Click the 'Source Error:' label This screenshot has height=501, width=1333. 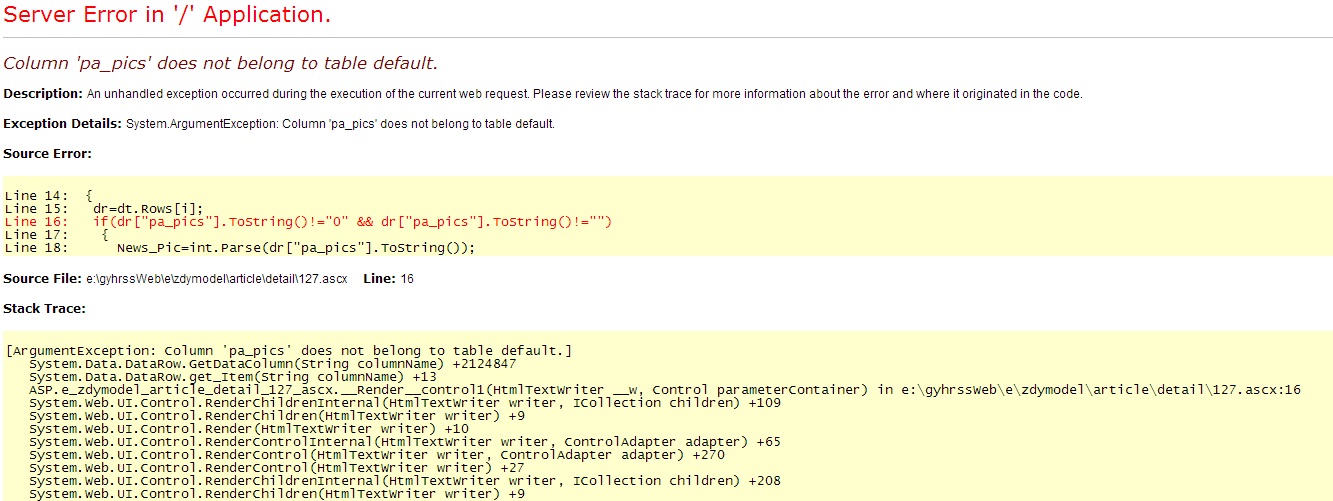tap(47, 154)
